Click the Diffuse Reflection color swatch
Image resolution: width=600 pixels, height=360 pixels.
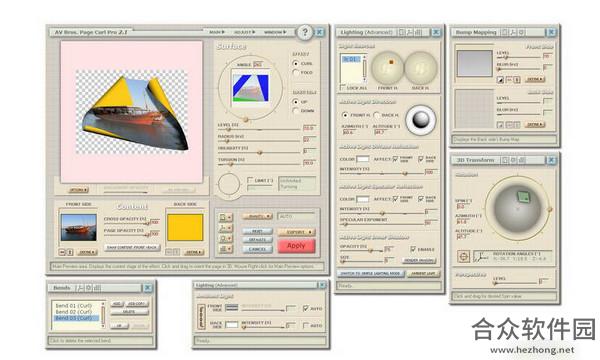click(x=362, y=159)
